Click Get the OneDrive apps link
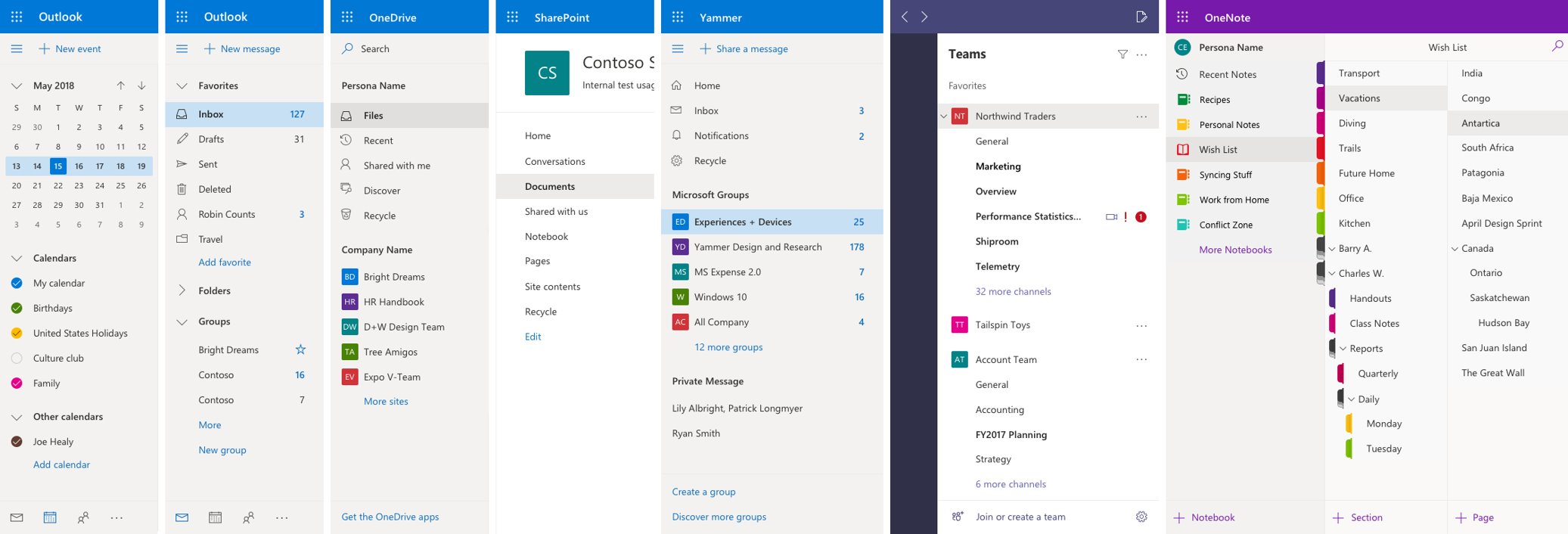Viewport: 1568px width, 534px height. pyautogui.click(x=390, y=517)
